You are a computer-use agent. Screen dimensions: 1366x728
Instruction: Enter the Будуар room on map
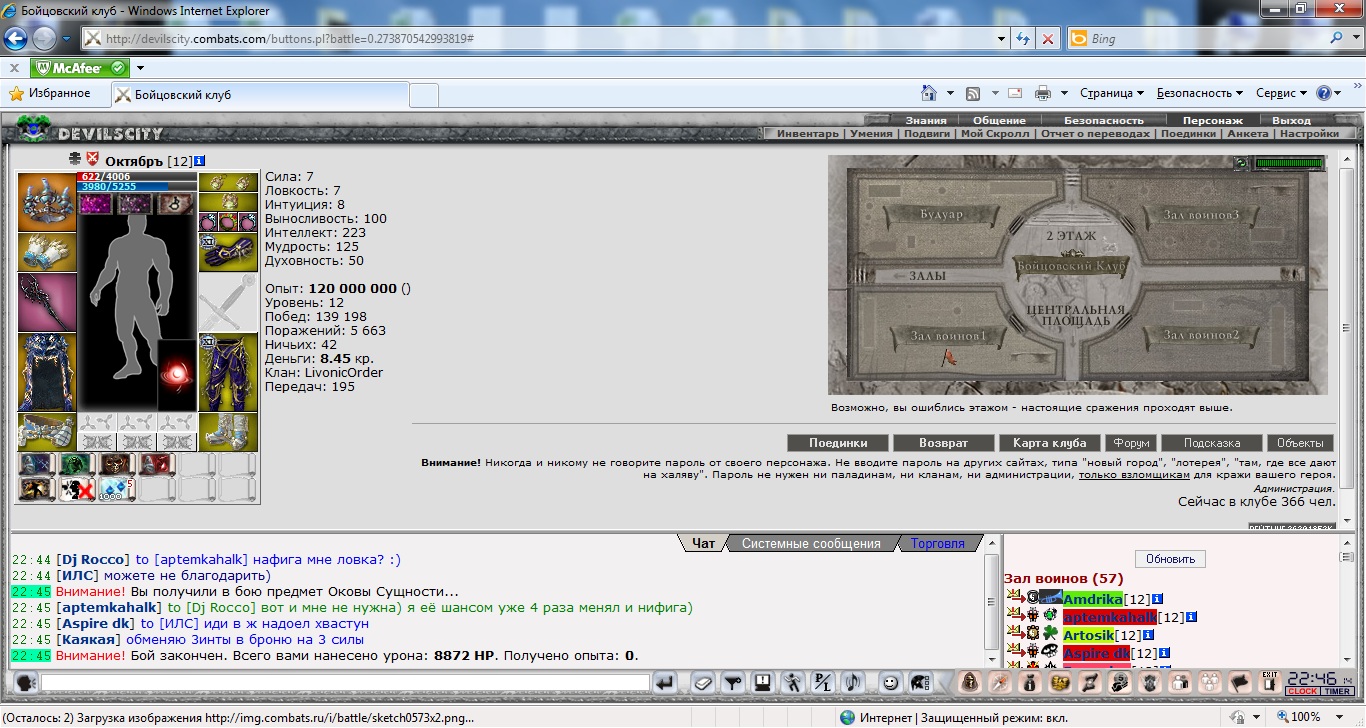[x=941, y=215]
